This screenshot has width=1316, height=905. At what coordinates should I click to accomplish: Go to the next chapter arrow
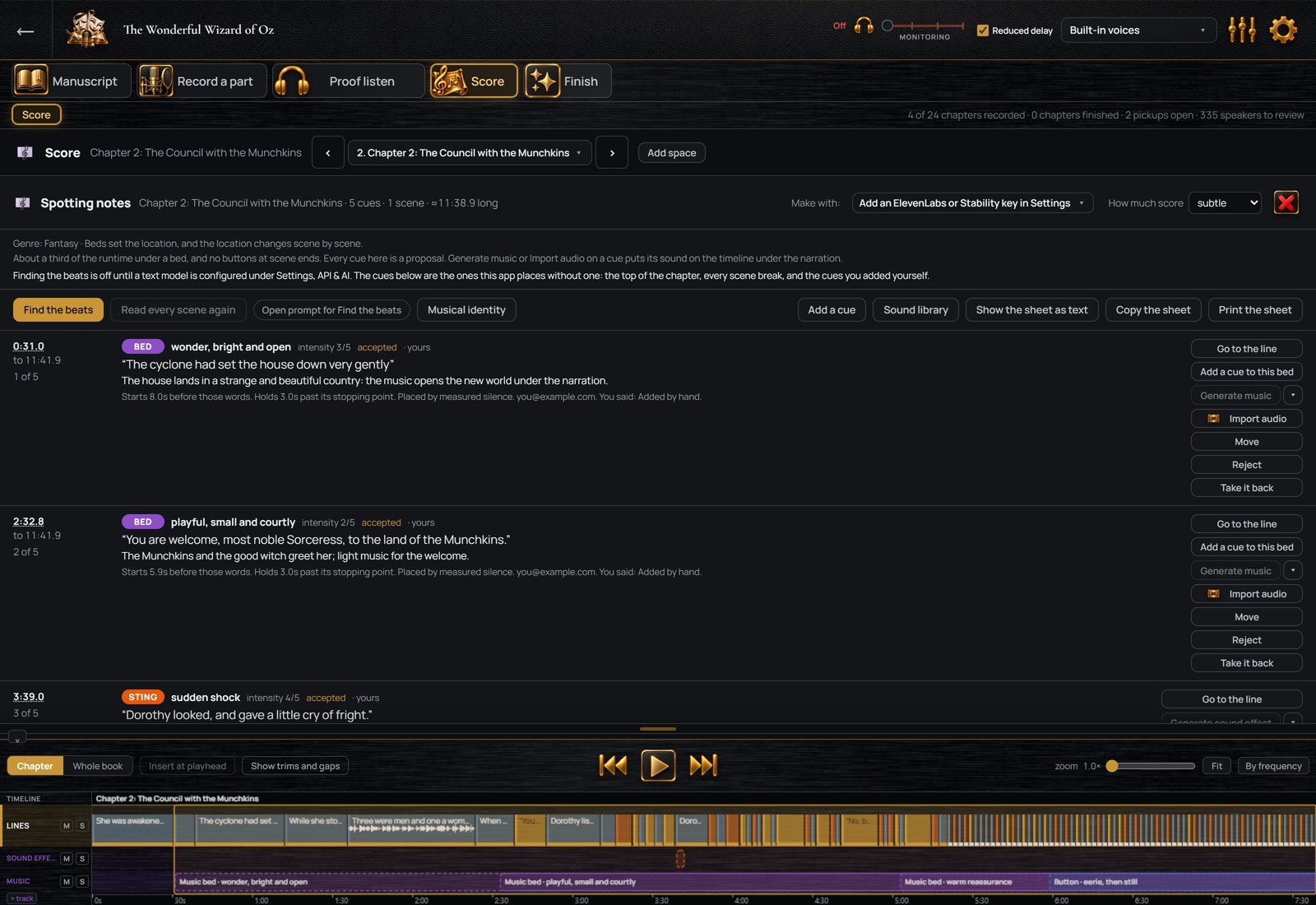pyautogui.click(x=612, y=152)
